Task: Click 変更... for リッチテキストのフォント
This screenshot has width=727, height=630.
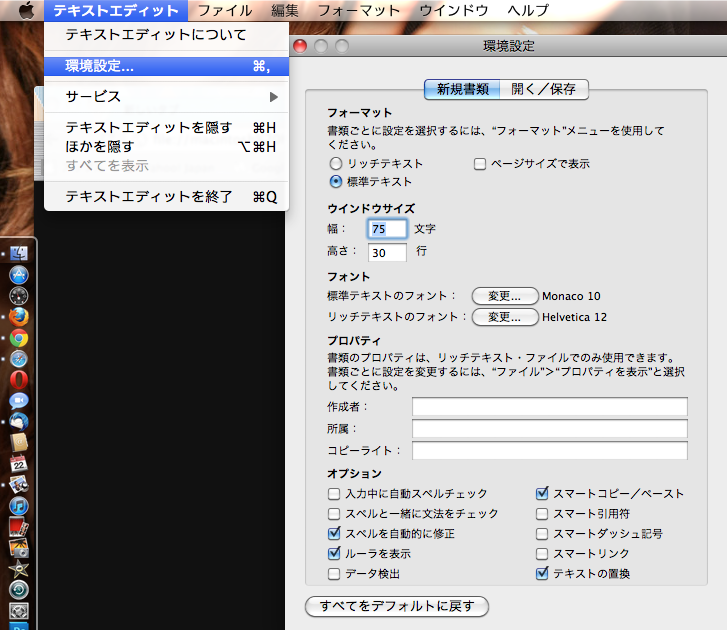Action: [x=504, y=317]
